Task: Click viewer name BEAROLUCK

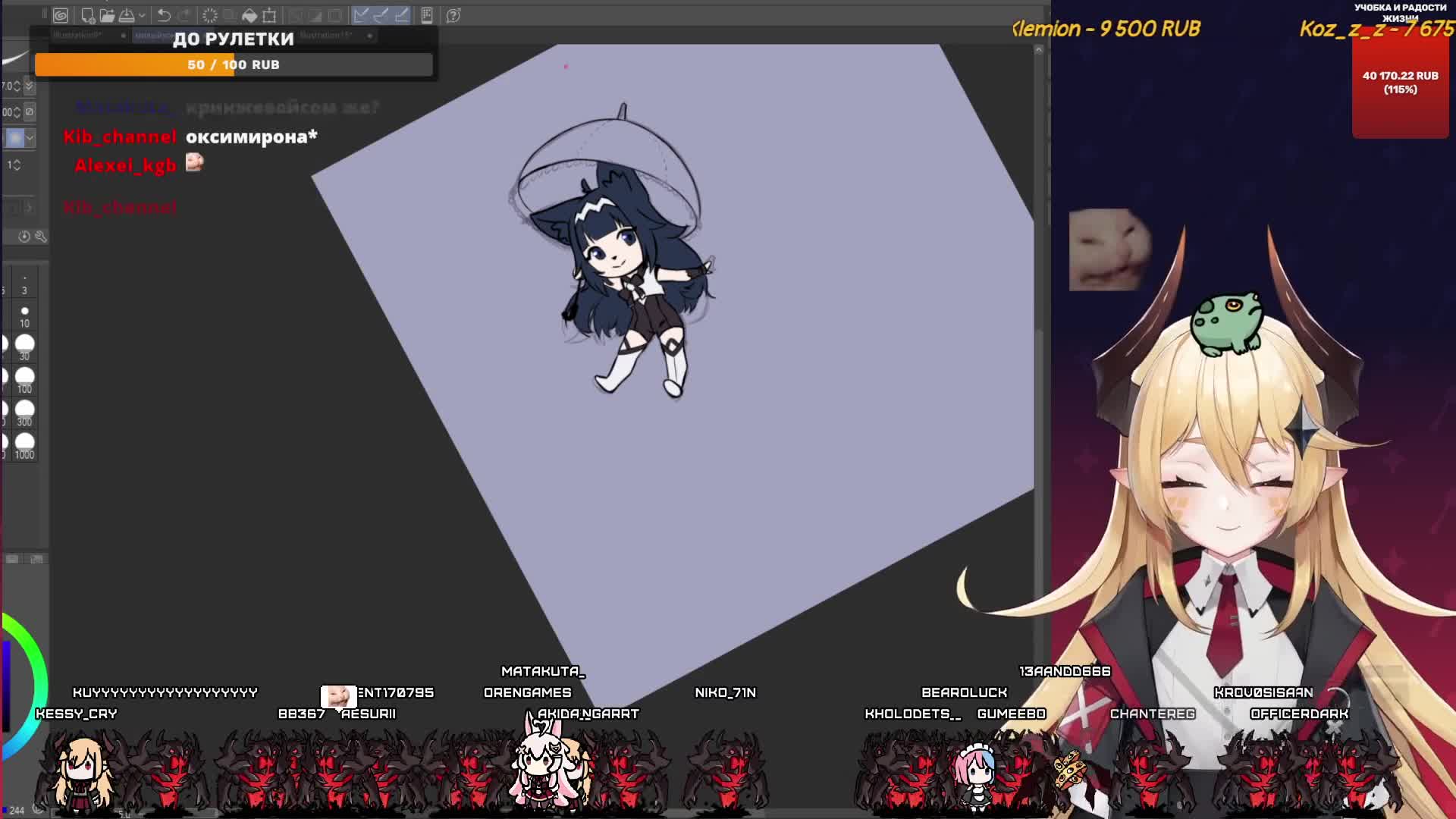Action: [x=965, y=692]
